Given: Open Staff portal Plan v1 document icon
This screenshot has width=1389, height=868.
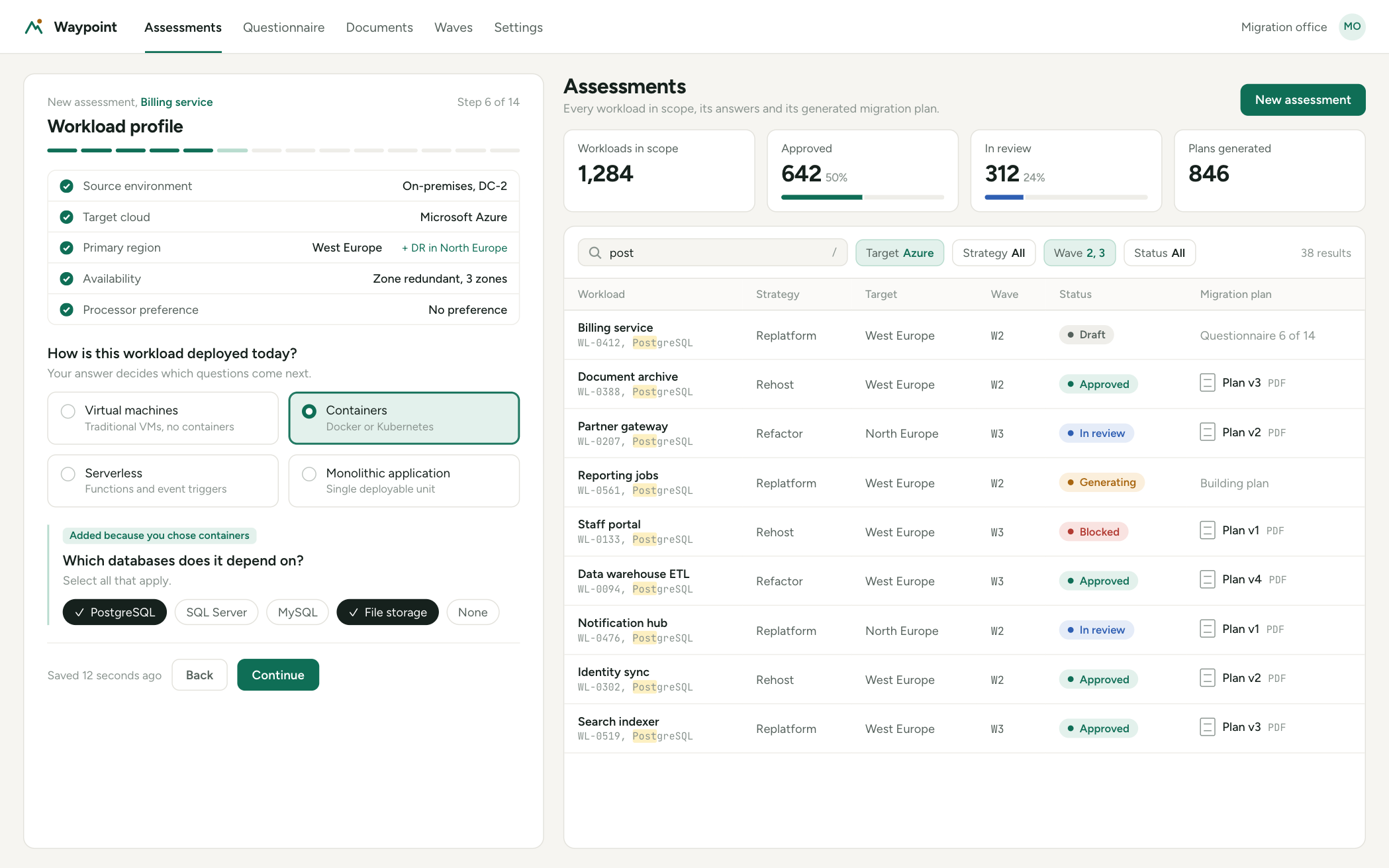Looking at the screenshot, I should tap(1207, 530).
